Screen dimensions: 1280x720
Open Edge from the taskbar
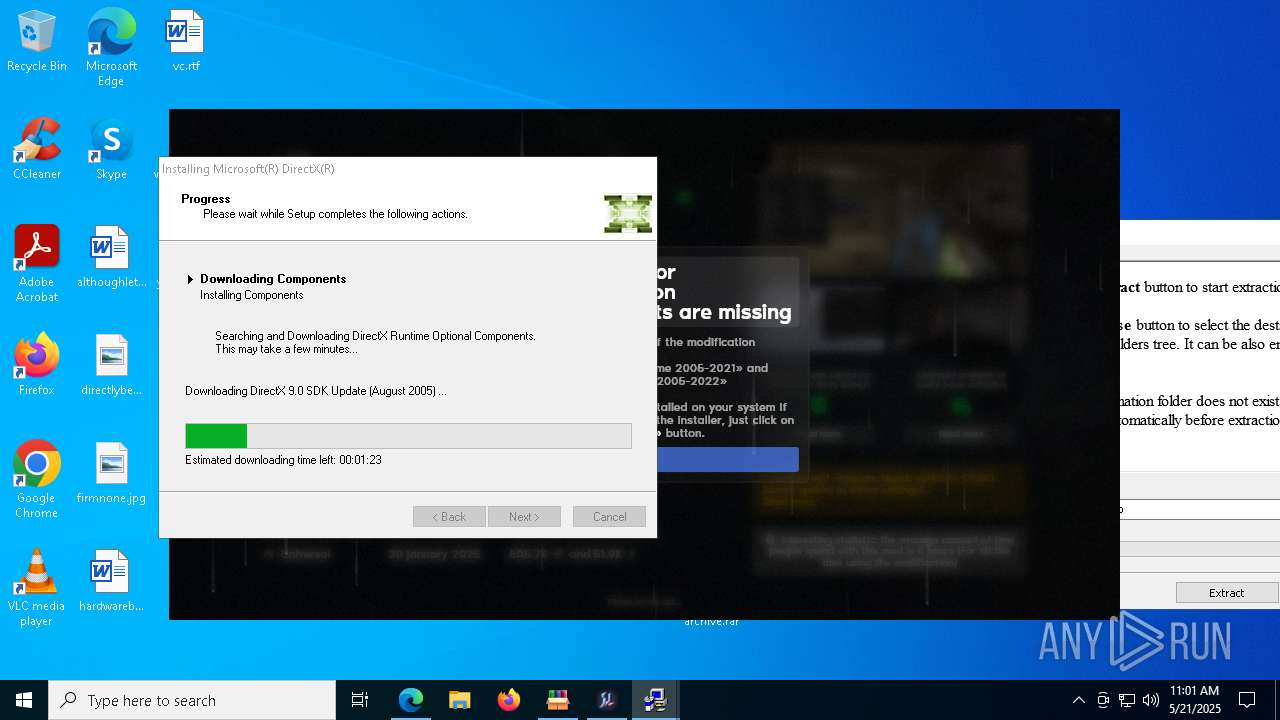[x=411, y=700]
